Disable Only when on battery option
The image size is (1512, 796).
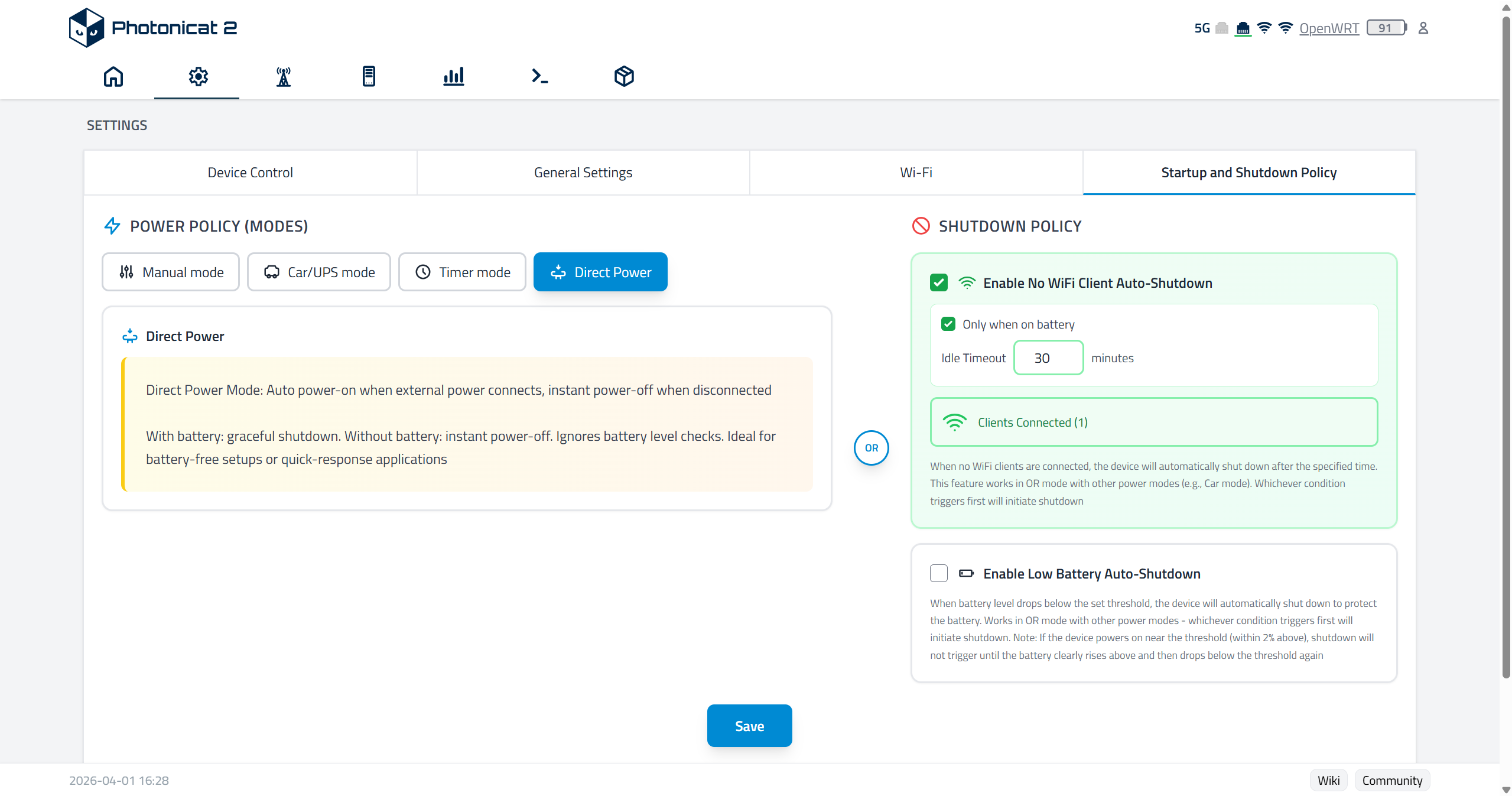click(949, 324)
